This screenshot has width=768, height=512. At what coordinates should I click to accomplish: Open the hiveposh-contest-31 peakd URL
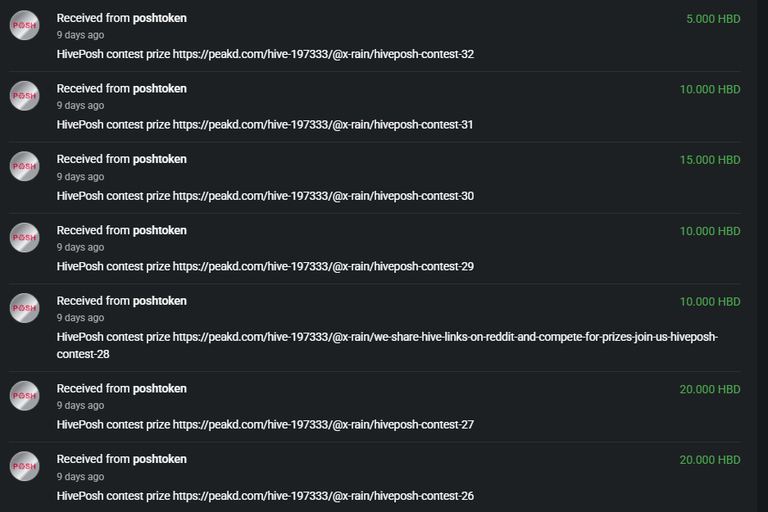pos(323,124)
